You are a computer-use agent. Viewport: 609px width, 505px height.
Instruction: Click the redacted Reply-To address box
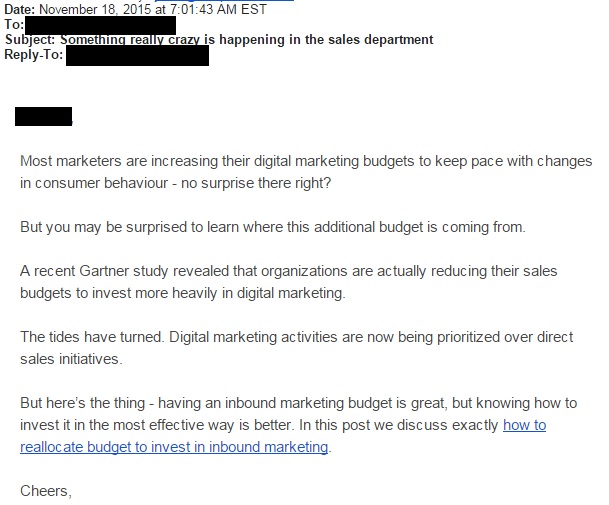tap(137, 55)
